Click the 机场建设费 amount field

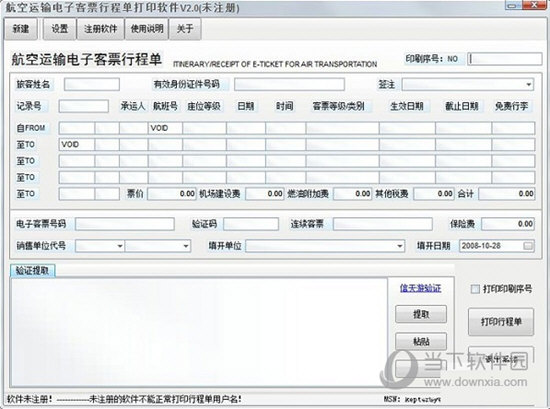click(x=264, y=194)
